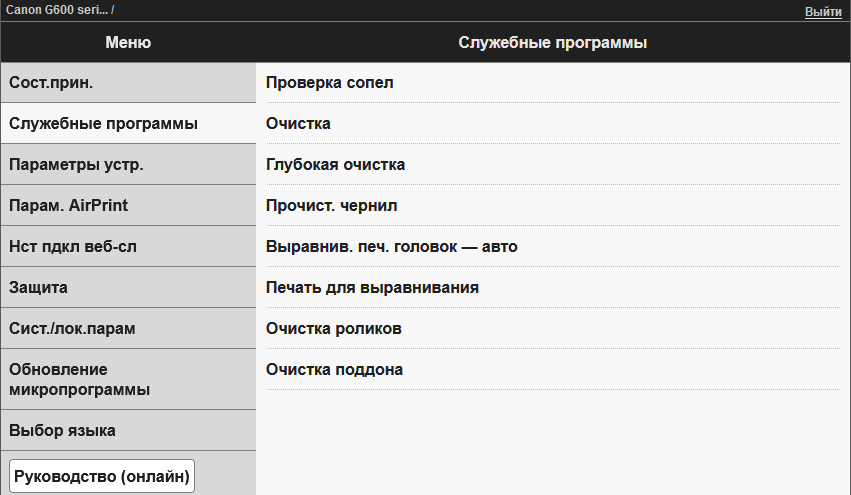The width and height of the screenshot is (851, 495).
Task: Click the Canon G600 series header text
Action: pos(57,10)
